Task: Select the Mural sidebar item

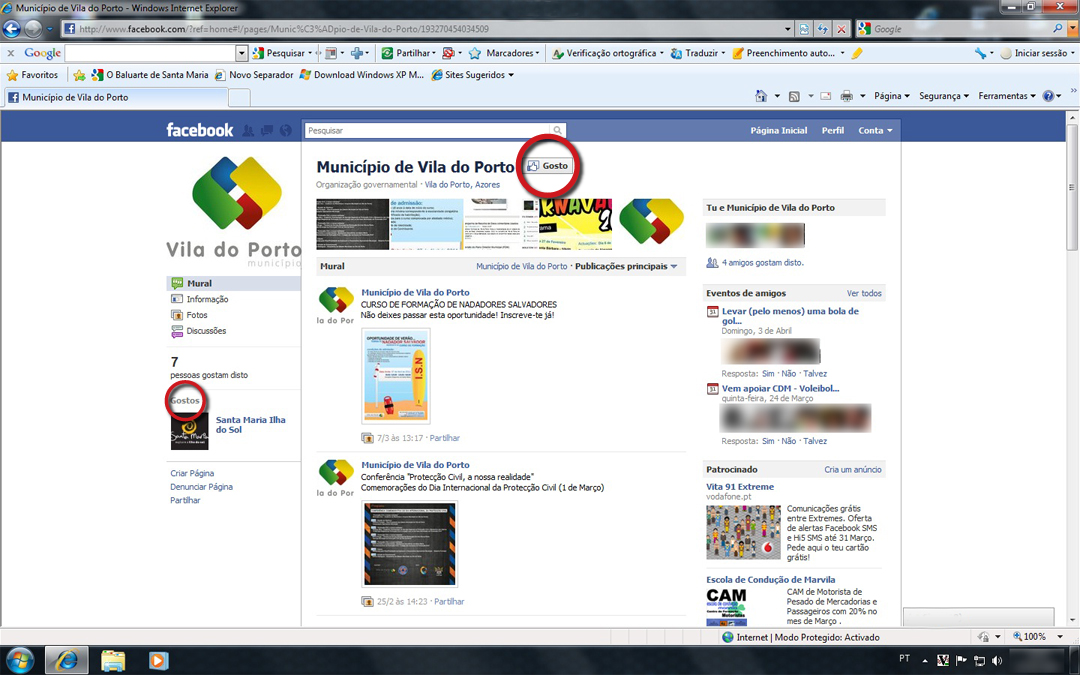Action: (233, 283)
